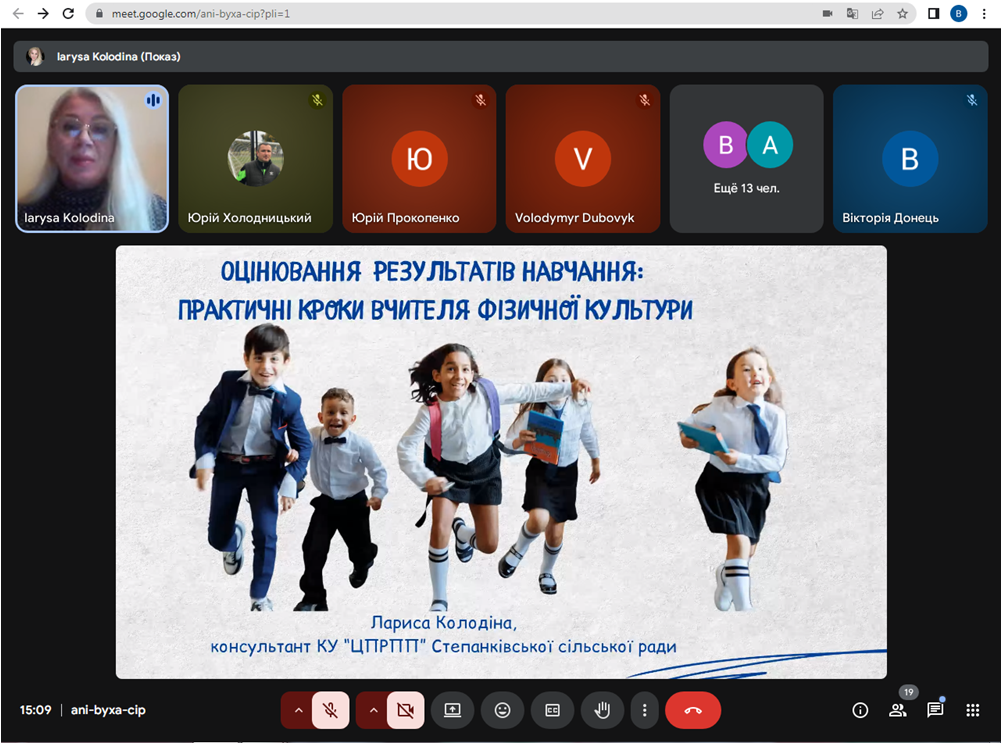Open Chrome browser three-dot menu

pyautogui.click(x=985, y=14)
